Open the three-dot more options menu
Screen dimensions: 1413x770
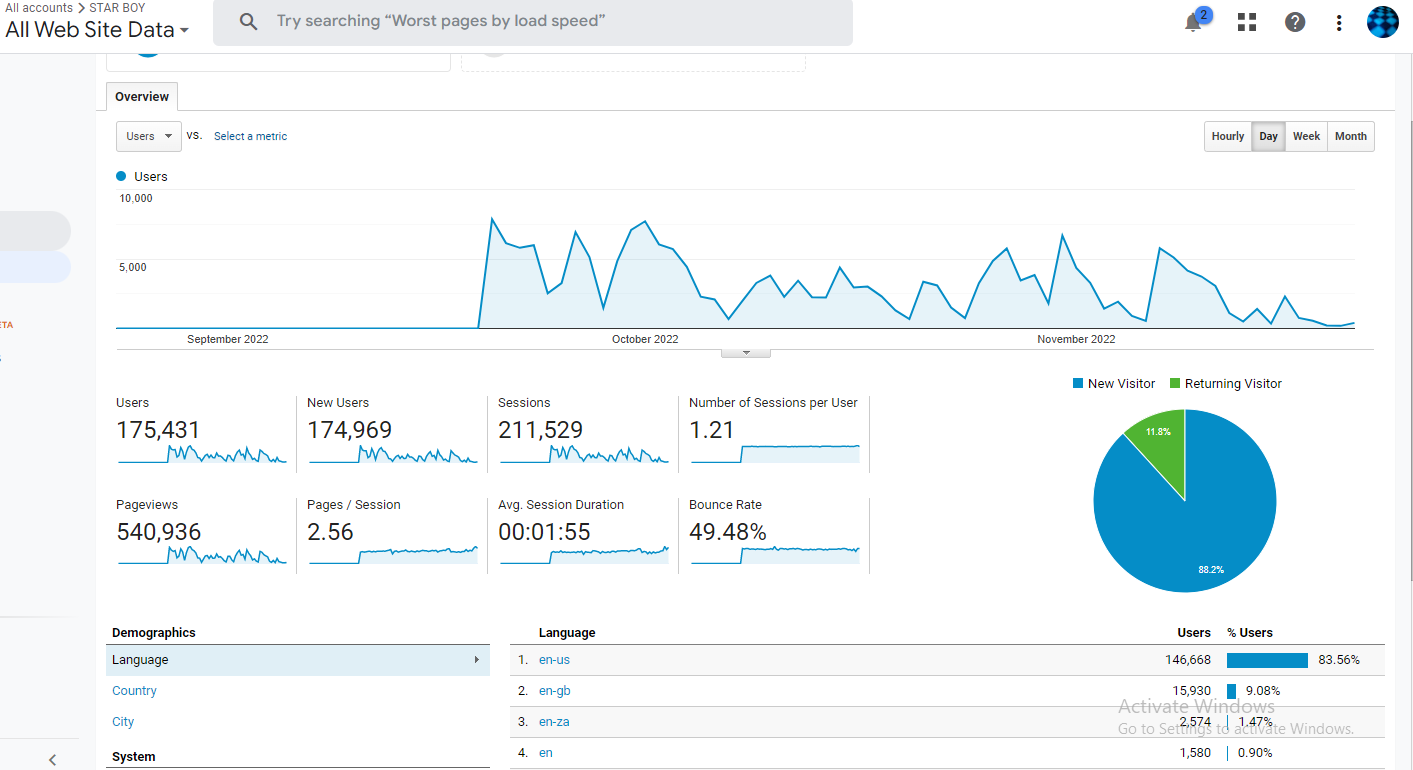point(1339,23)
